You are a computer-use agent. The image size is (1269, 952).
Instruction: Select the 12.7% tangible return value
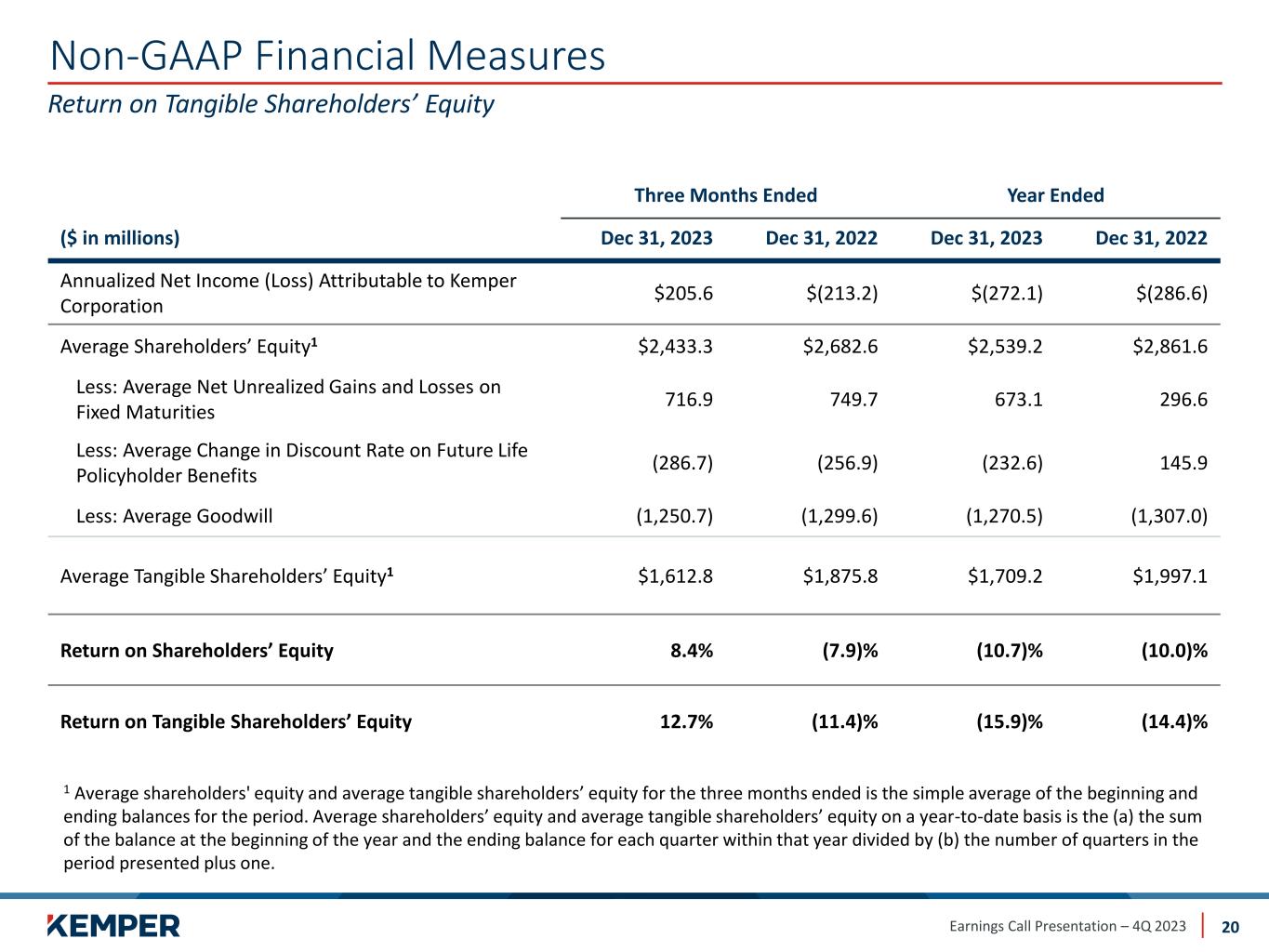(x=686, y=721)
